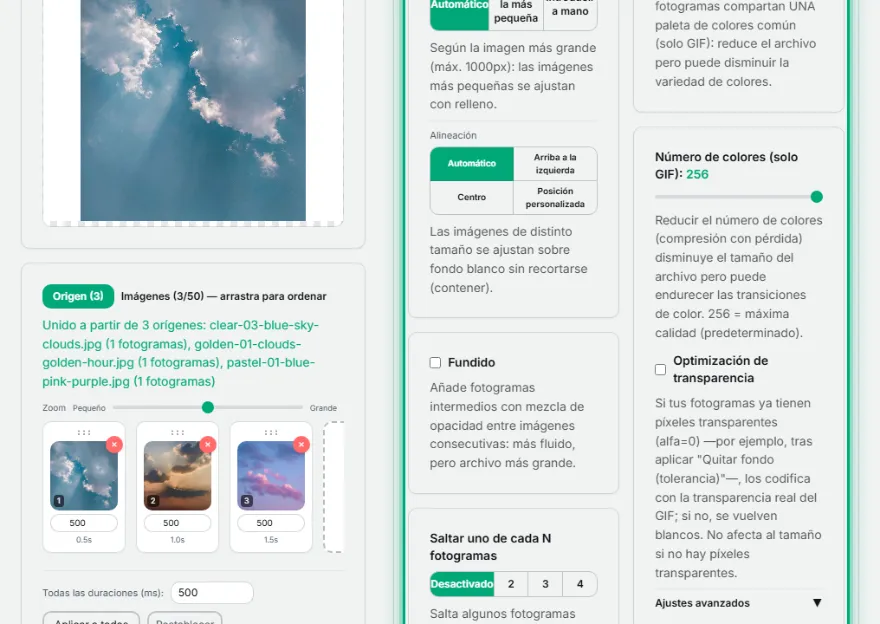880x624 pixels.
Task: Click the '256' color count value
Action: 697,175
